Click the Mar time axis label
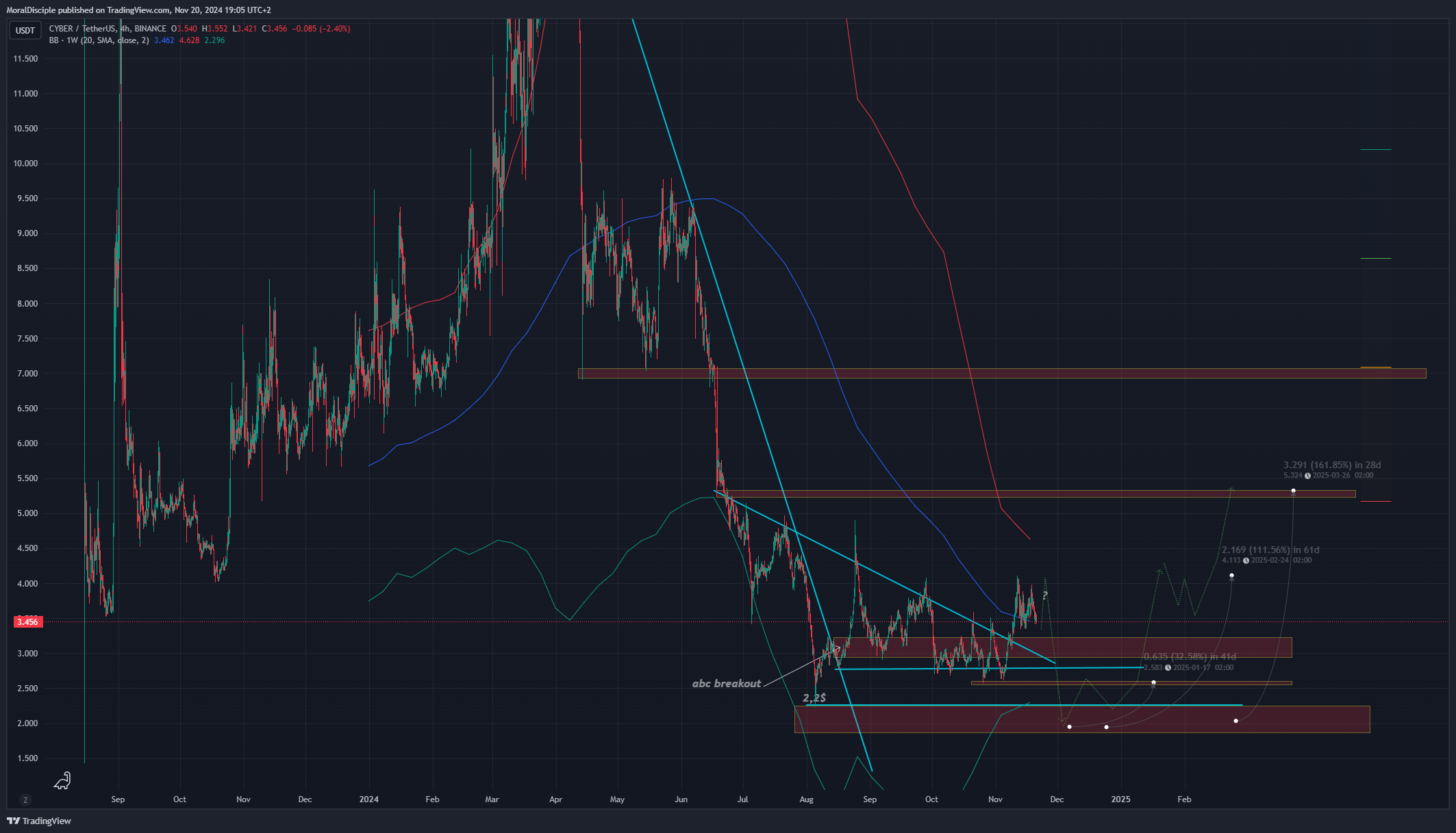1456x833 pixels. coord(492,799)
